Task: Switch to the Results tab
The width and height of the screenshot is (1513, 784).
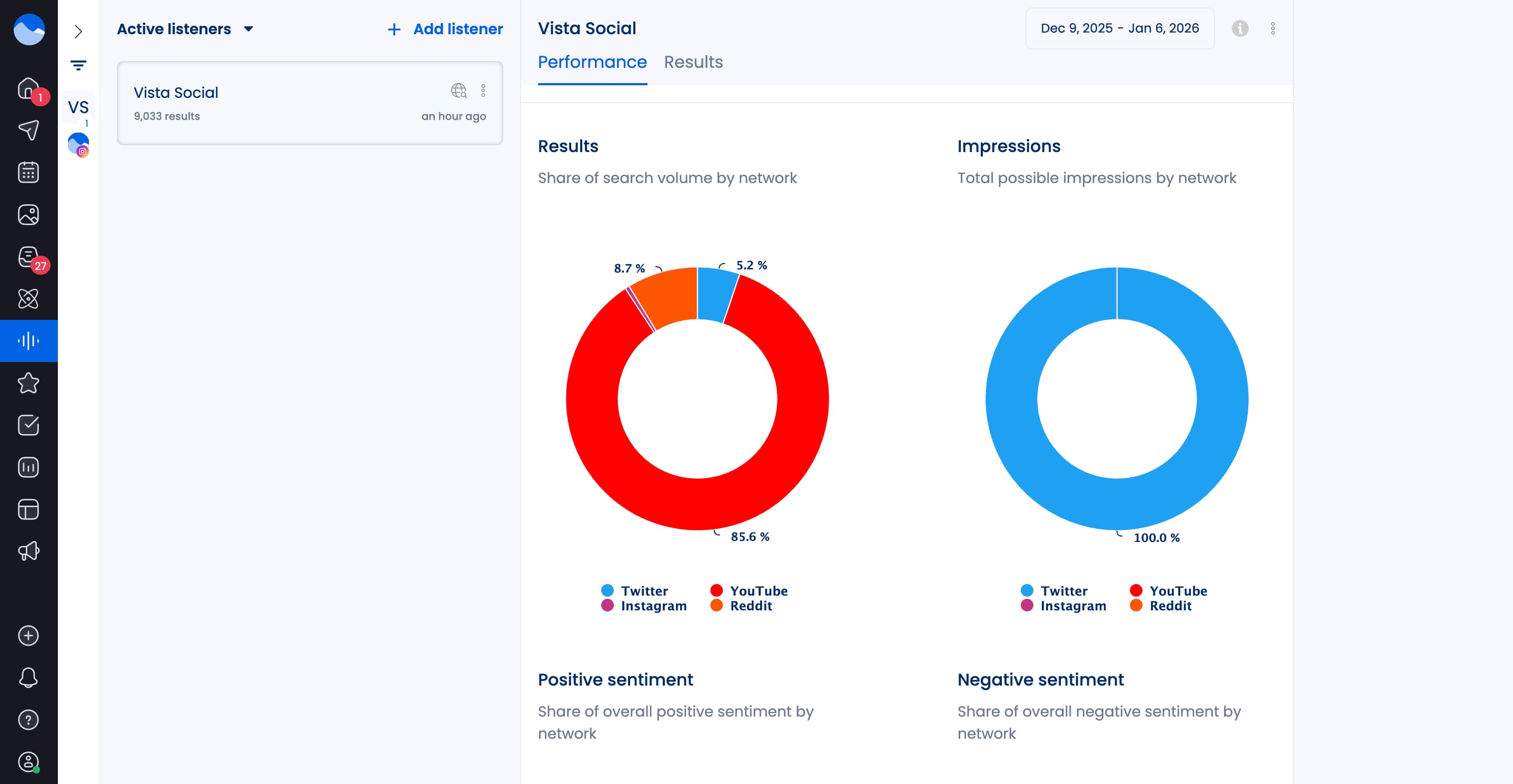Action: (694, 62)
